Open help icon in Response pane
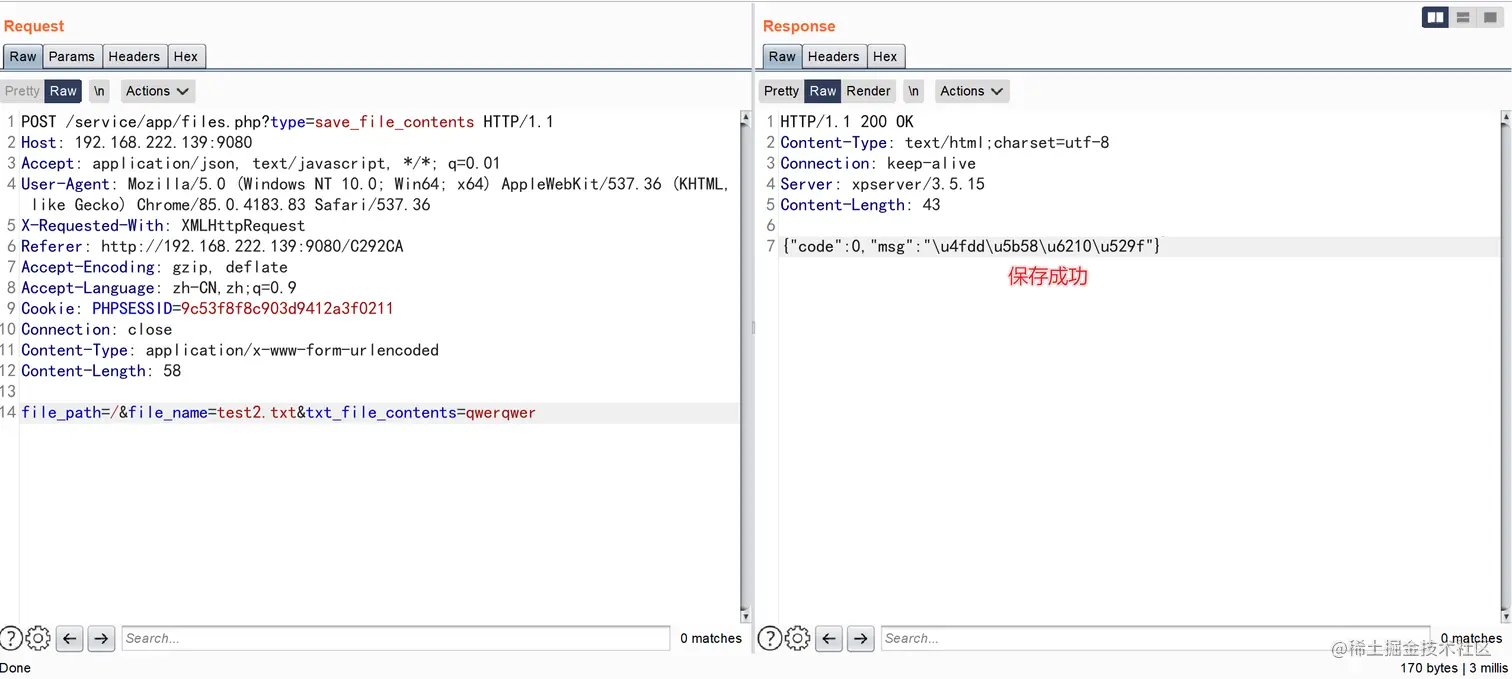This screenshot has height=679, width=1512. 769,638
